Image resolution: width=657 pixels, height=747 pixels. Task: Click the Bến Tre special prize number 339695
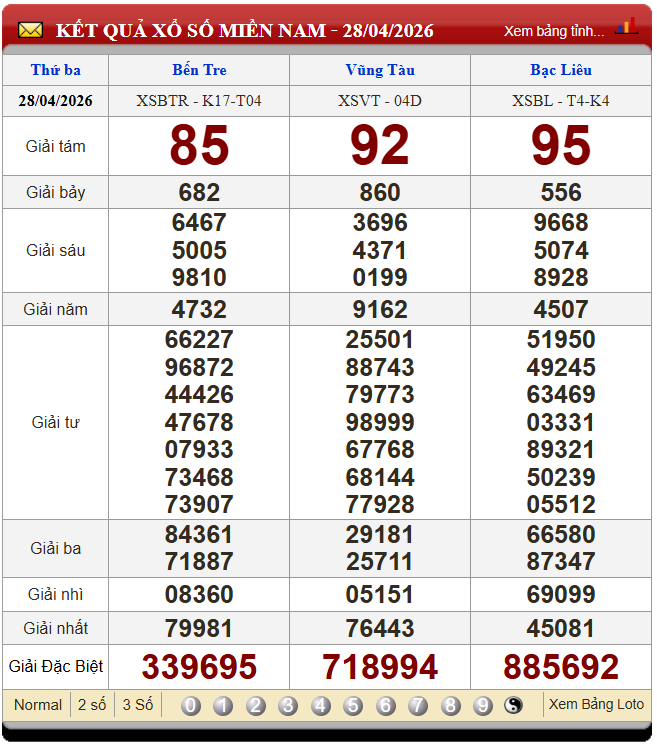point(199,667)
